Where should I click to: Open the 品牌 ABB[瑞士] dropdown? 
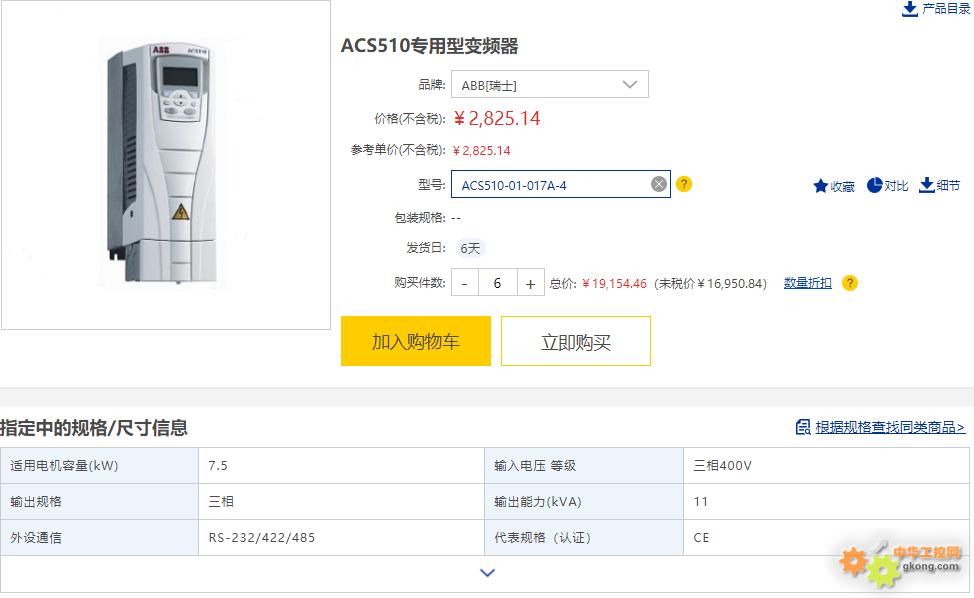[x=550, y=84]
